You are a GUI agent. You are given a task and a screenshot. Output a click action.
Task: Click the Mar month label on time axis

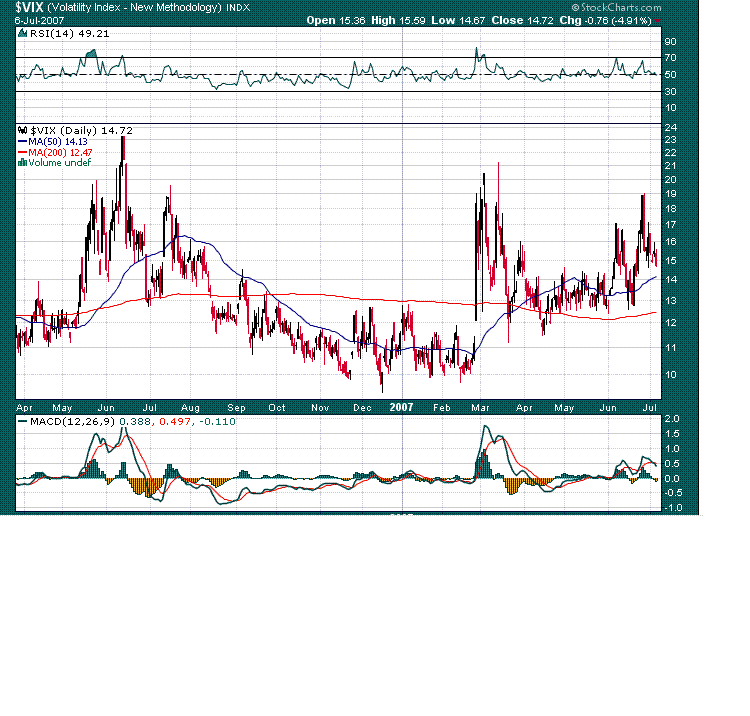pos(480,408)
